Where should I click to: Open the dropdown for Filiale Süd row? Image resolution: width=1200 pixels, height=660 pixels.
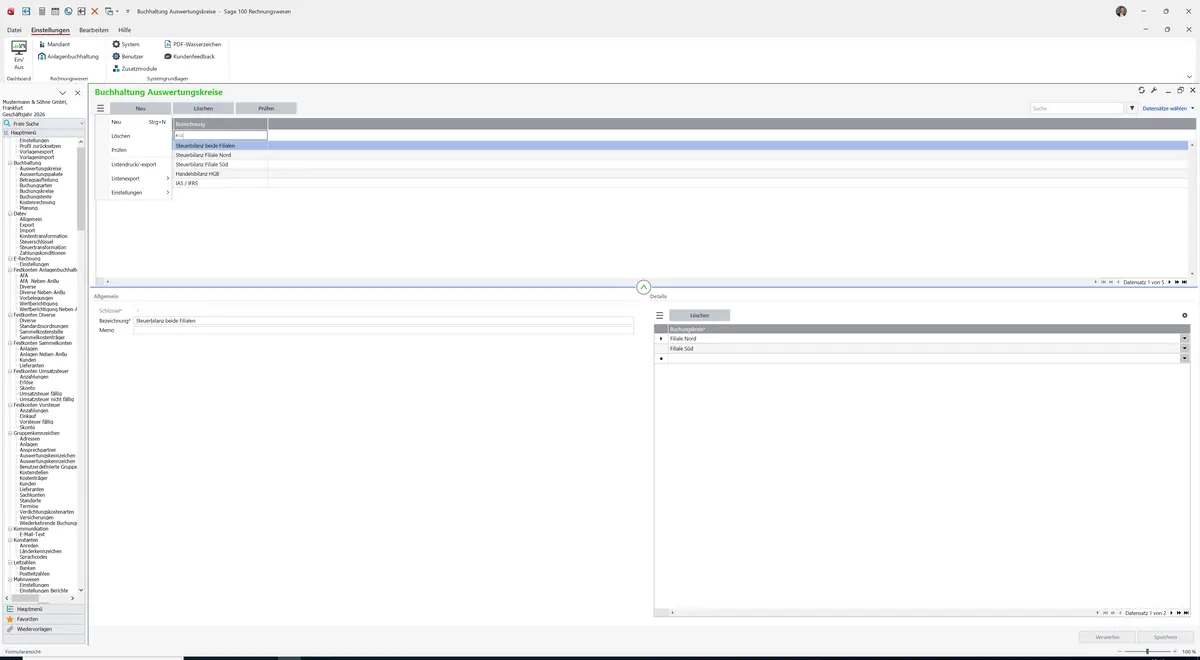click(x=1185, y=348)
